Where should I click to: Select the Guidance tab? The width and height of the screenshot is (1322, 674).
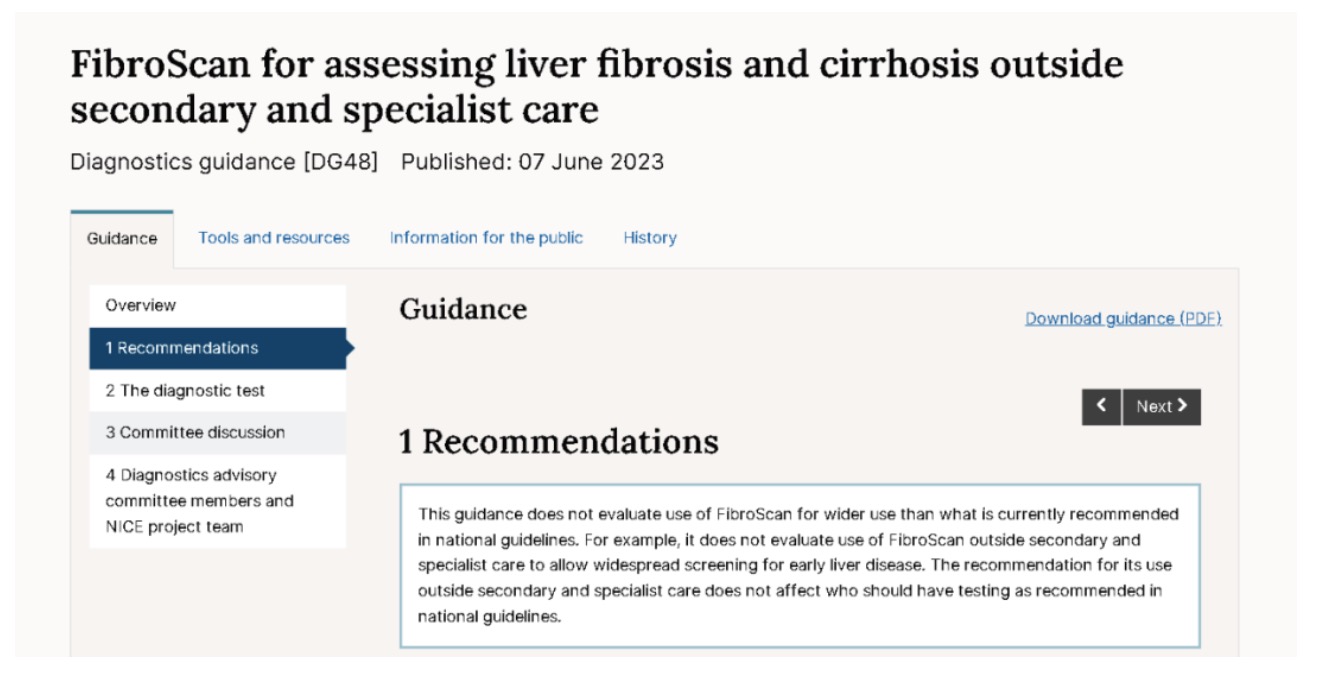122,239
